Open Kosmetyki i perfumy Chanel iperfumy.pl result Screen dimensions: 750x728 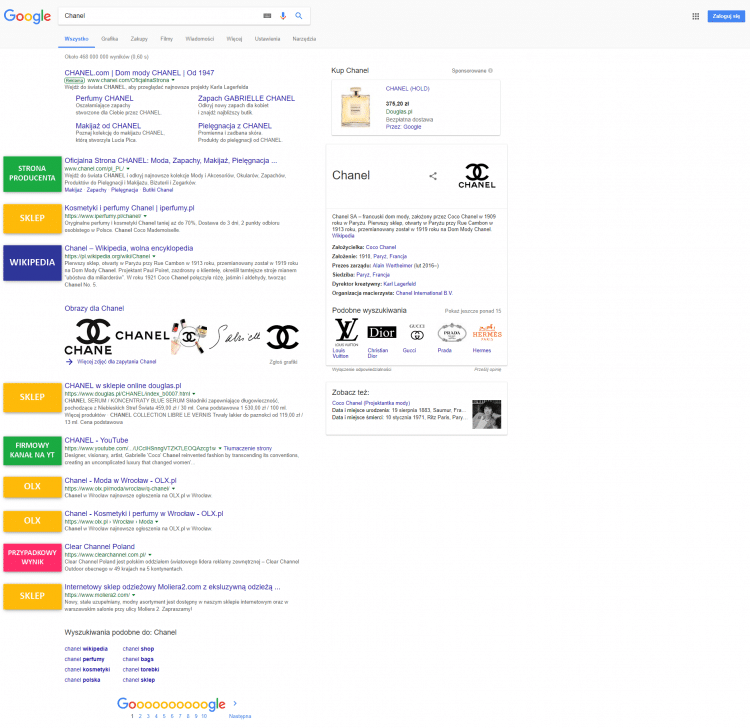(129, 208)
